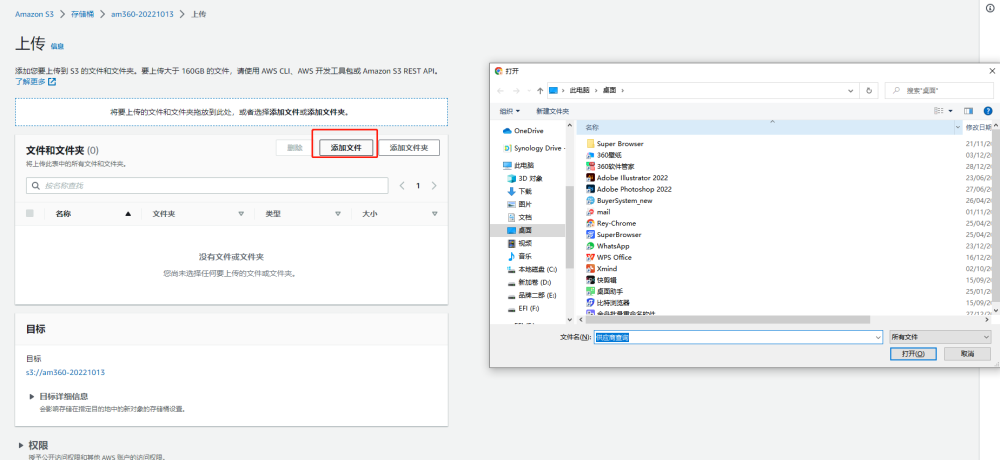Image resolution: width=1000 pixels, height=460 pixels.
Task: Click the 新建文件夹 button
Action: 552,111
